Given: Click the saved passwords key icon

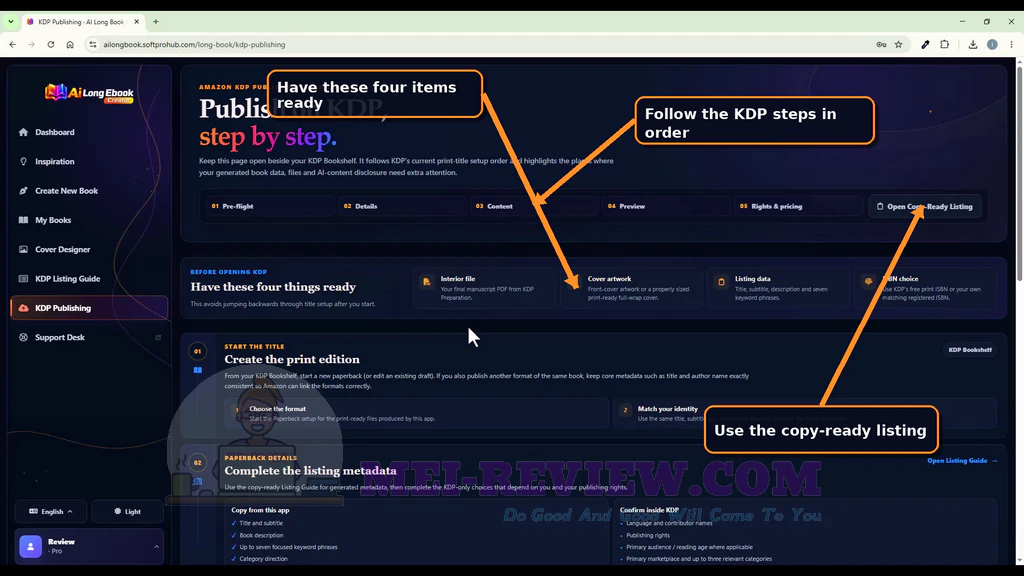Looking at the screenshot, I should 881,44.
